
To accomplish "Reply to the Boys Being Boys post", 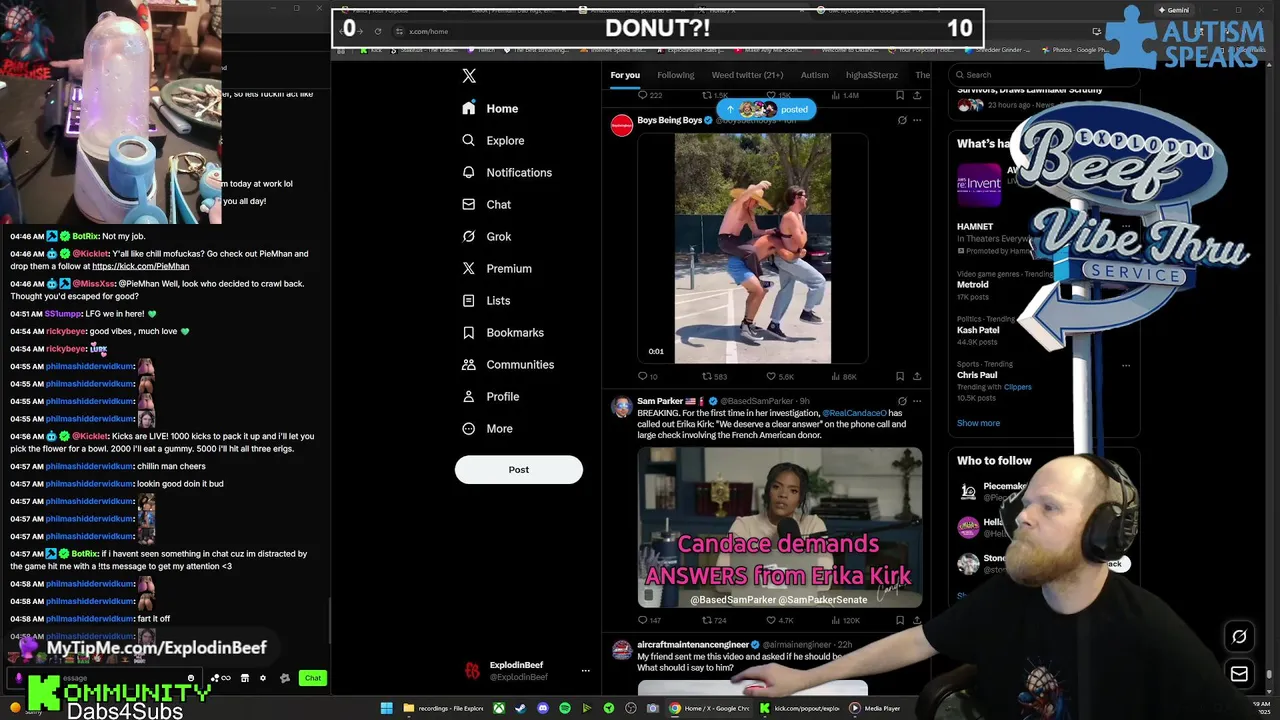I will coord(647,377).
